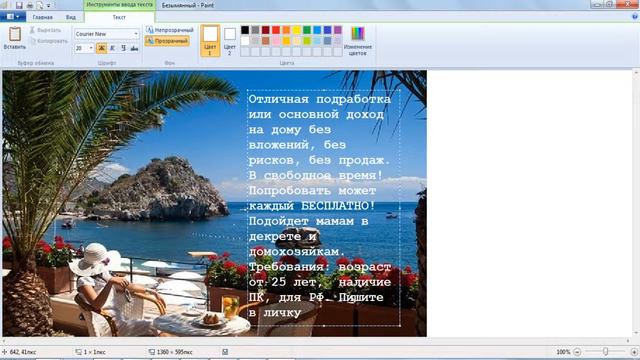Pick the lime green color swatch
Screen dimensions: 640x360
click(x=307, y=41)
